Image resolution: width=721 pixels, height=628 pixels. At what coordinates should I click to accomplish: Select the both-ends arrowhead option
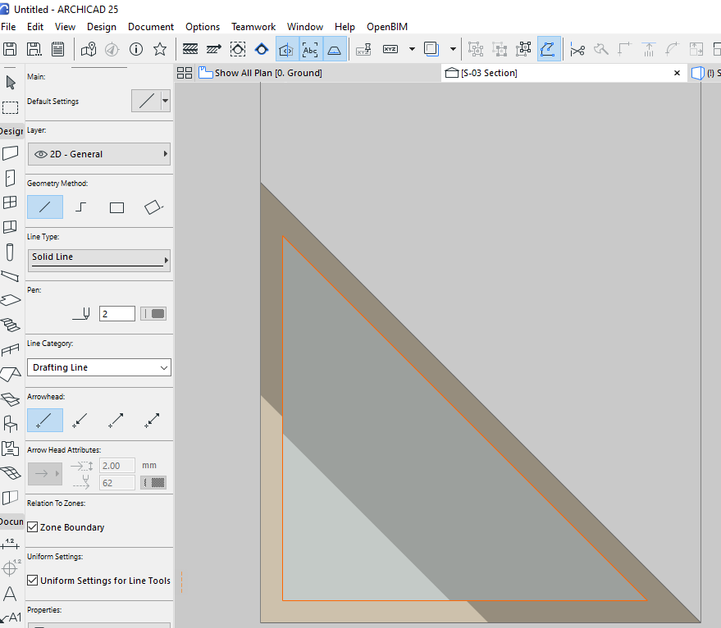(152, 421)
